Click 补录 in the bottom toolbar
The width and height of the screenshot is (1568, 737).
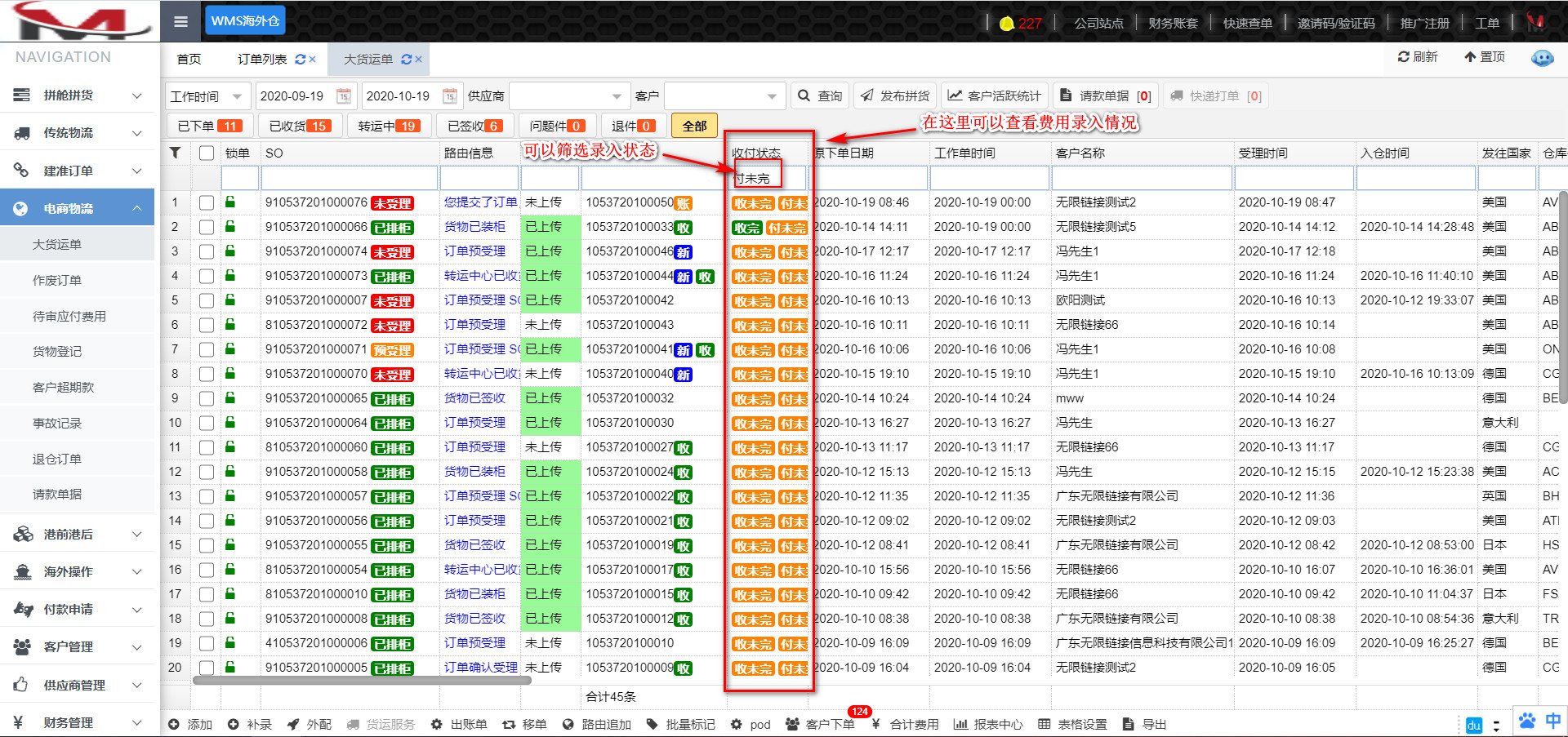pos(250,724)
